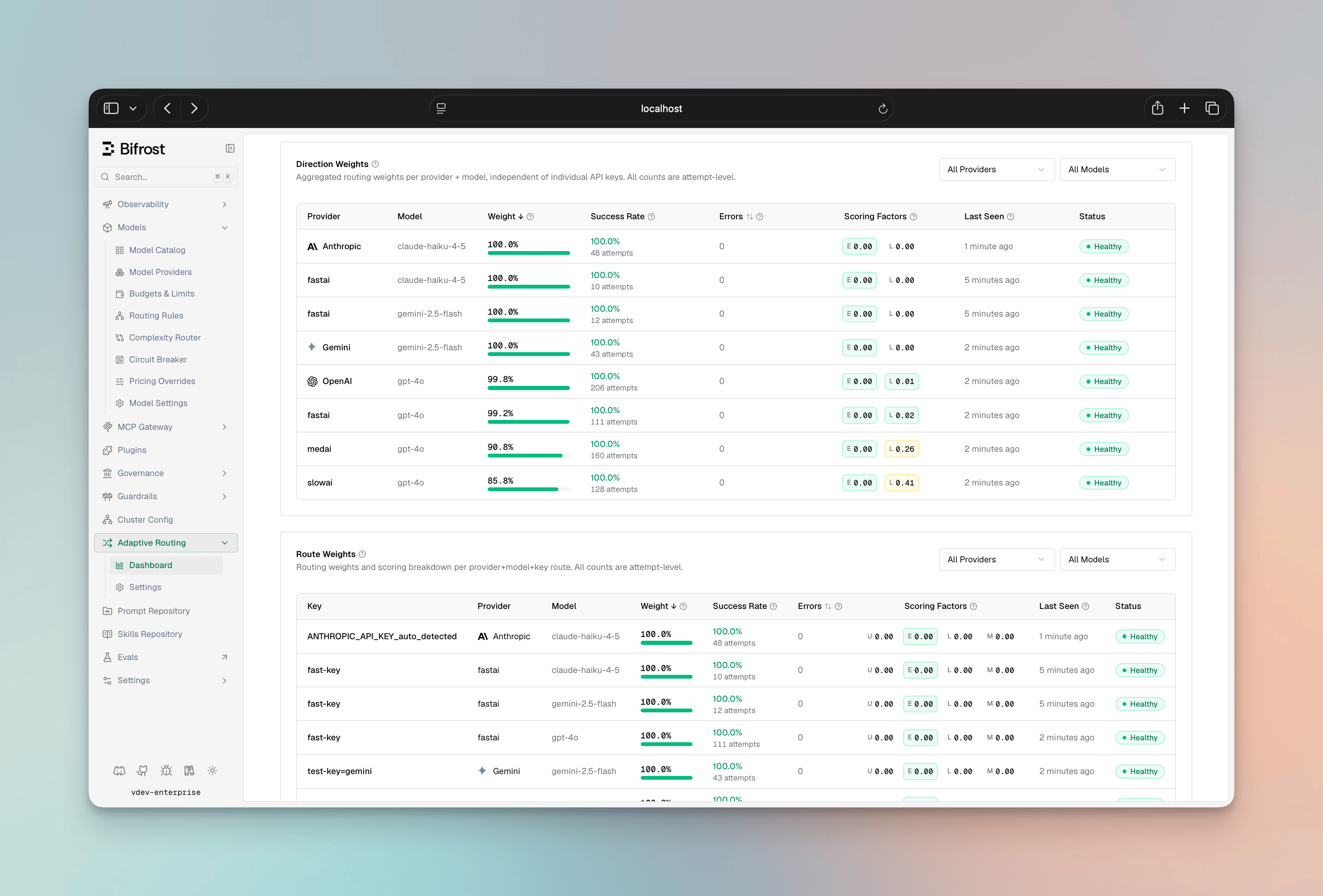Image resolution: width=1323 pixels, height=896 pixels.
Task: Collapse the Bifrost sidebar panel icon
Action: pyautogui.click(x=230, y=148)
